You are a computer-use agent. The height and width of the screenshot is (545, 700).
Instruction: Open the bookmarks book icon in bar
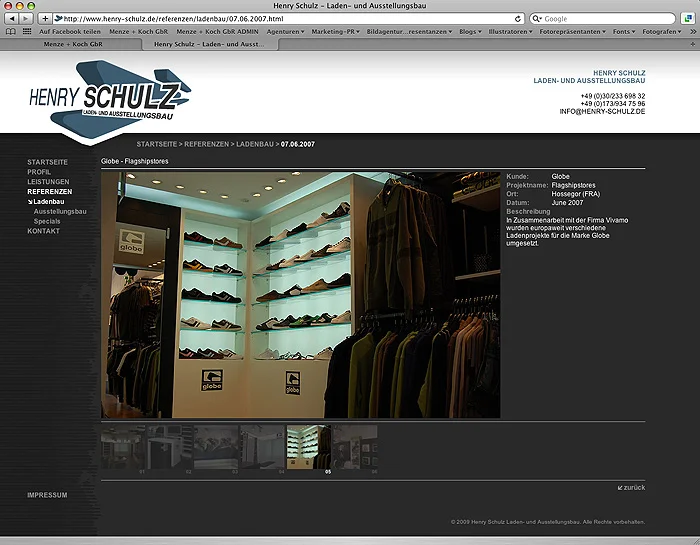click(11, 32)
